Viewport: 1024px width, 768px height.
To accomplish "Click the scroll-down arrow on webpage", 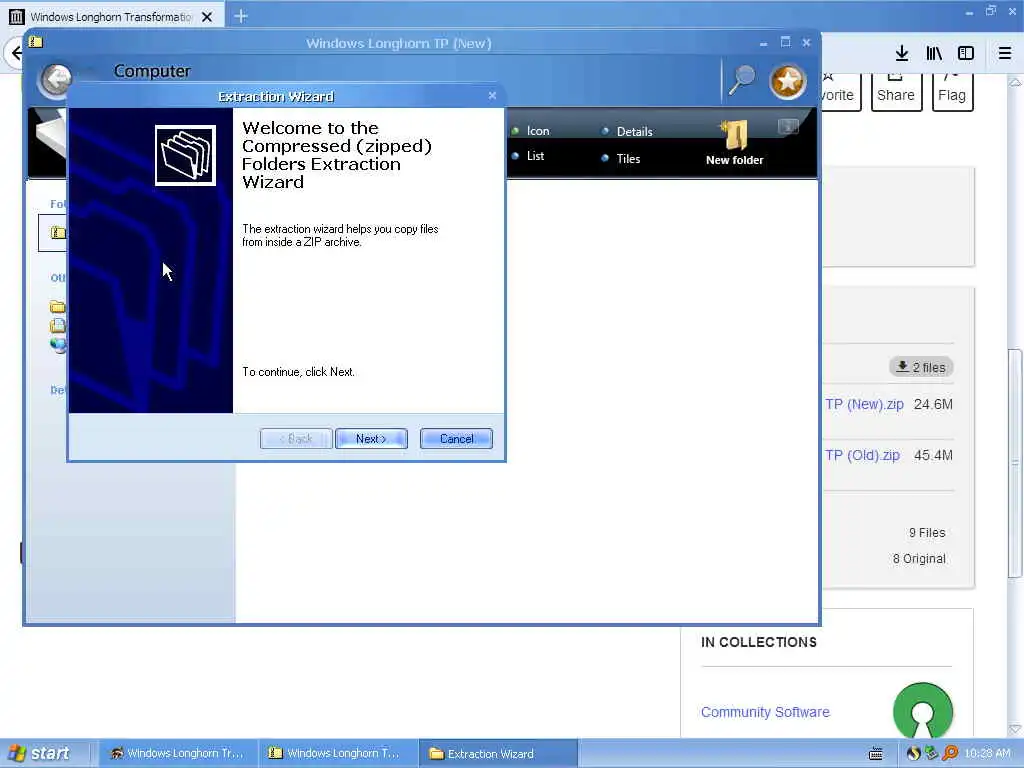I will [1015, 729].
